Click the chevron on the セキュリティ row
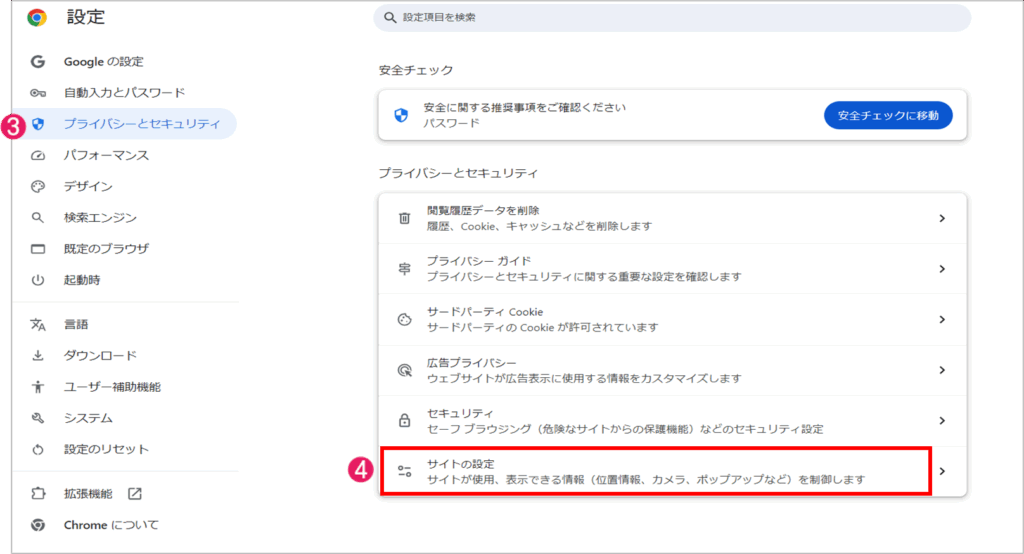The image size is (1024, 554). [x=942, y=421]
